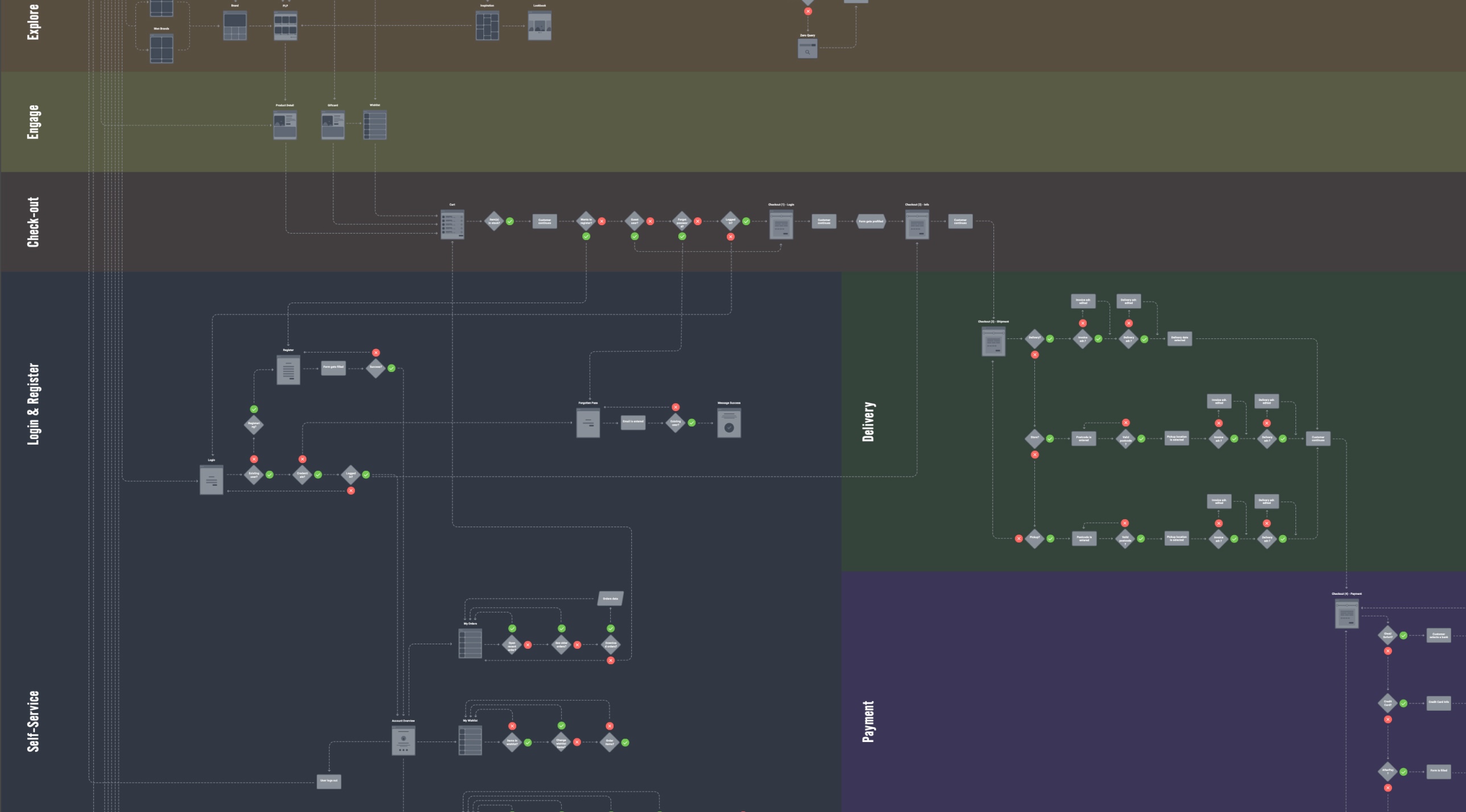Image resolution: width=1466 pixels, height=812 pixels.
Task: Click red X beside 'Forgot password?' diamond
Action: coord(698,221)
